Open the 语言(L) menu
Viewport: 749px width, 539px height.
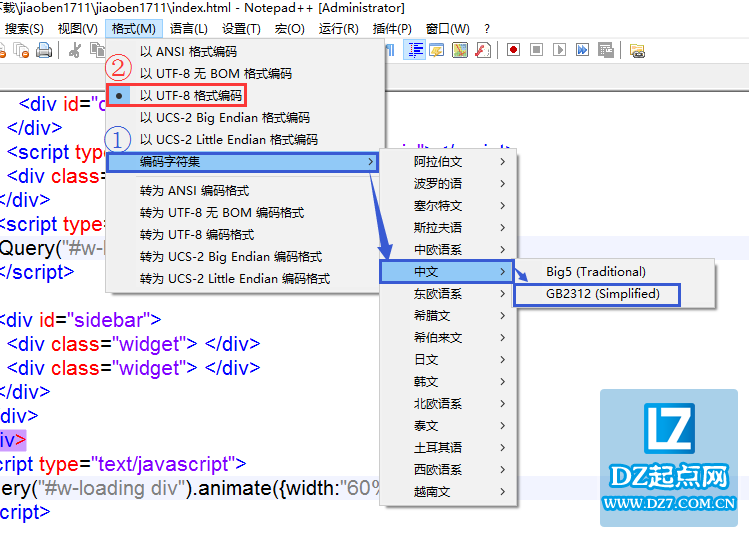[189, 29]
